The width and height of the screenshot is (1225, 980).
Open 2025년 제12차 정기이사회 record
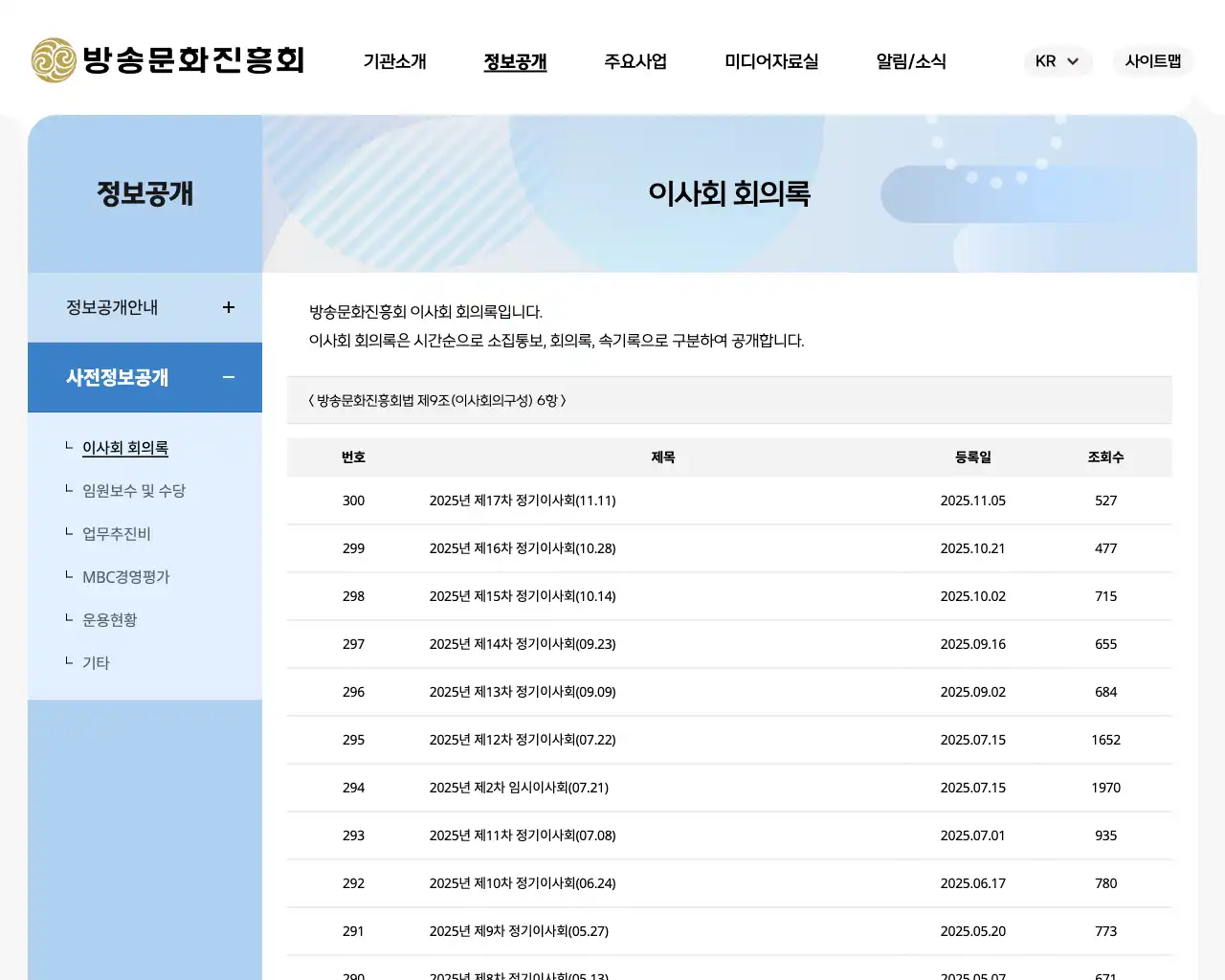pos(523,740)
